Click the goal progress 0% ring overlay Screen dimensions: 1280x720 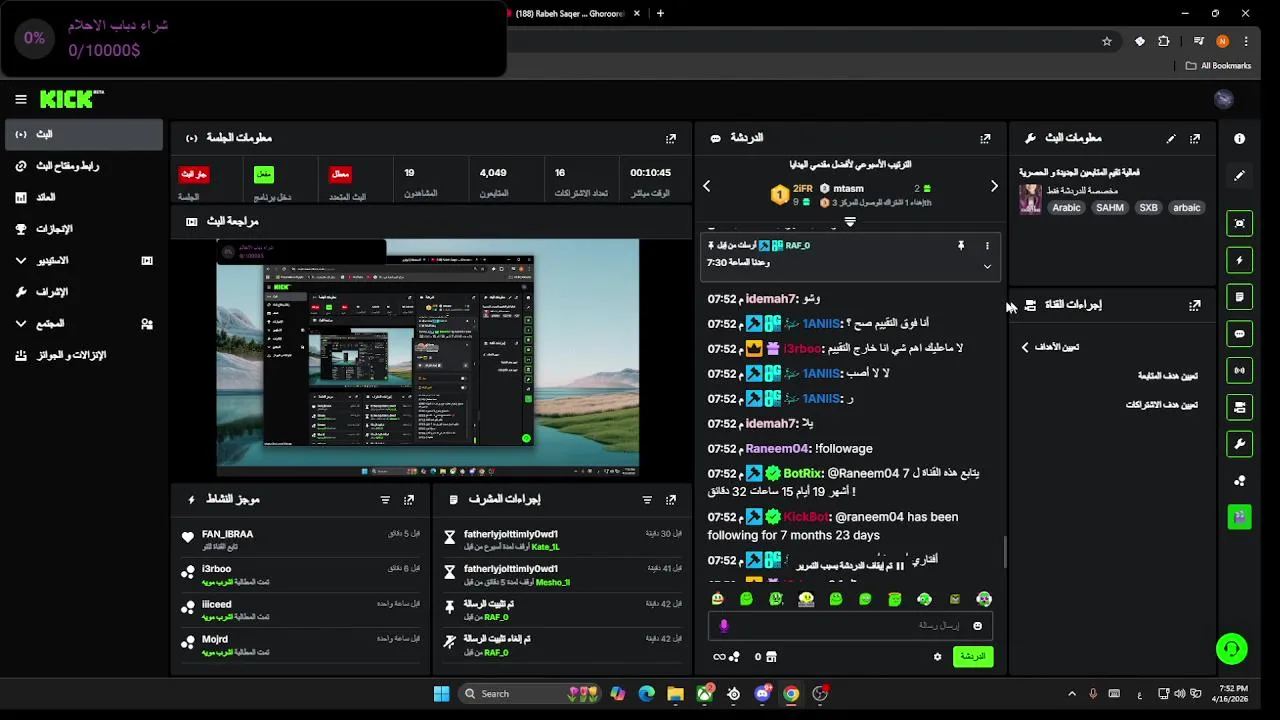[x=34, y=38]
